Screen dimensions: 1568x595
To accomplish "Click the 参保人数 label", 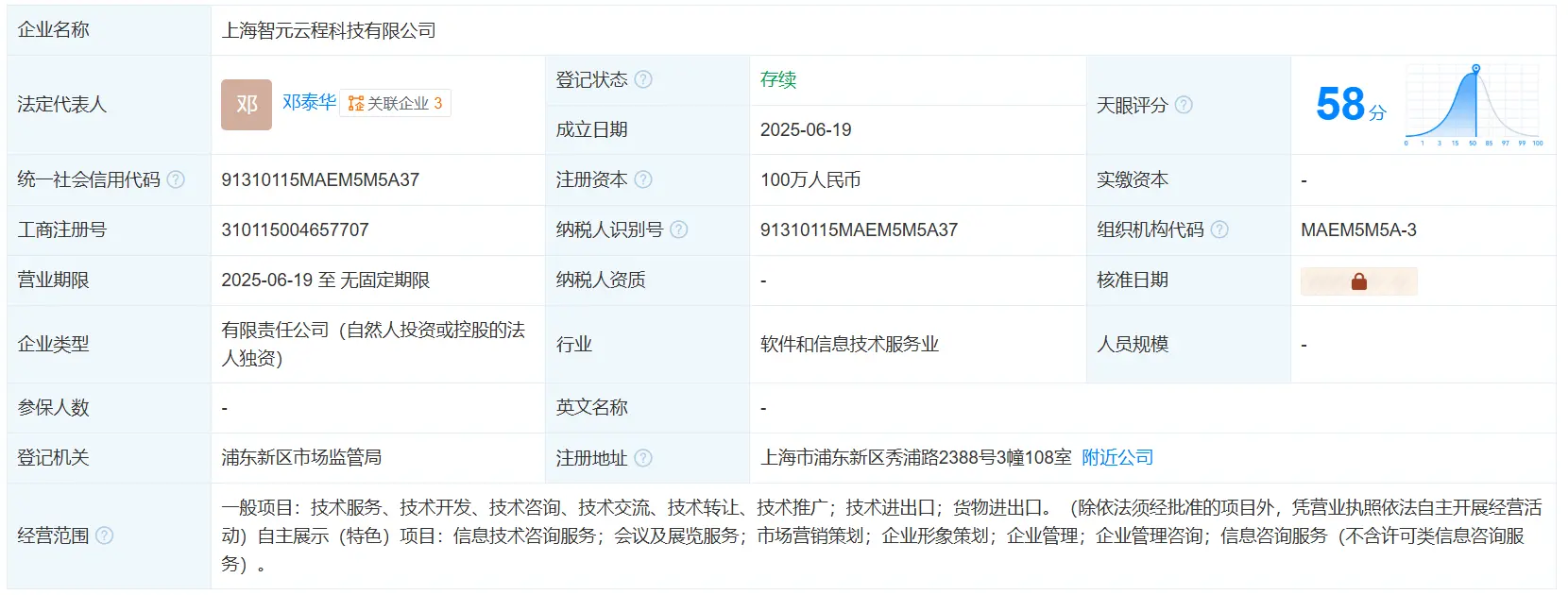I will pyautogui.click(x=53, y=408).
